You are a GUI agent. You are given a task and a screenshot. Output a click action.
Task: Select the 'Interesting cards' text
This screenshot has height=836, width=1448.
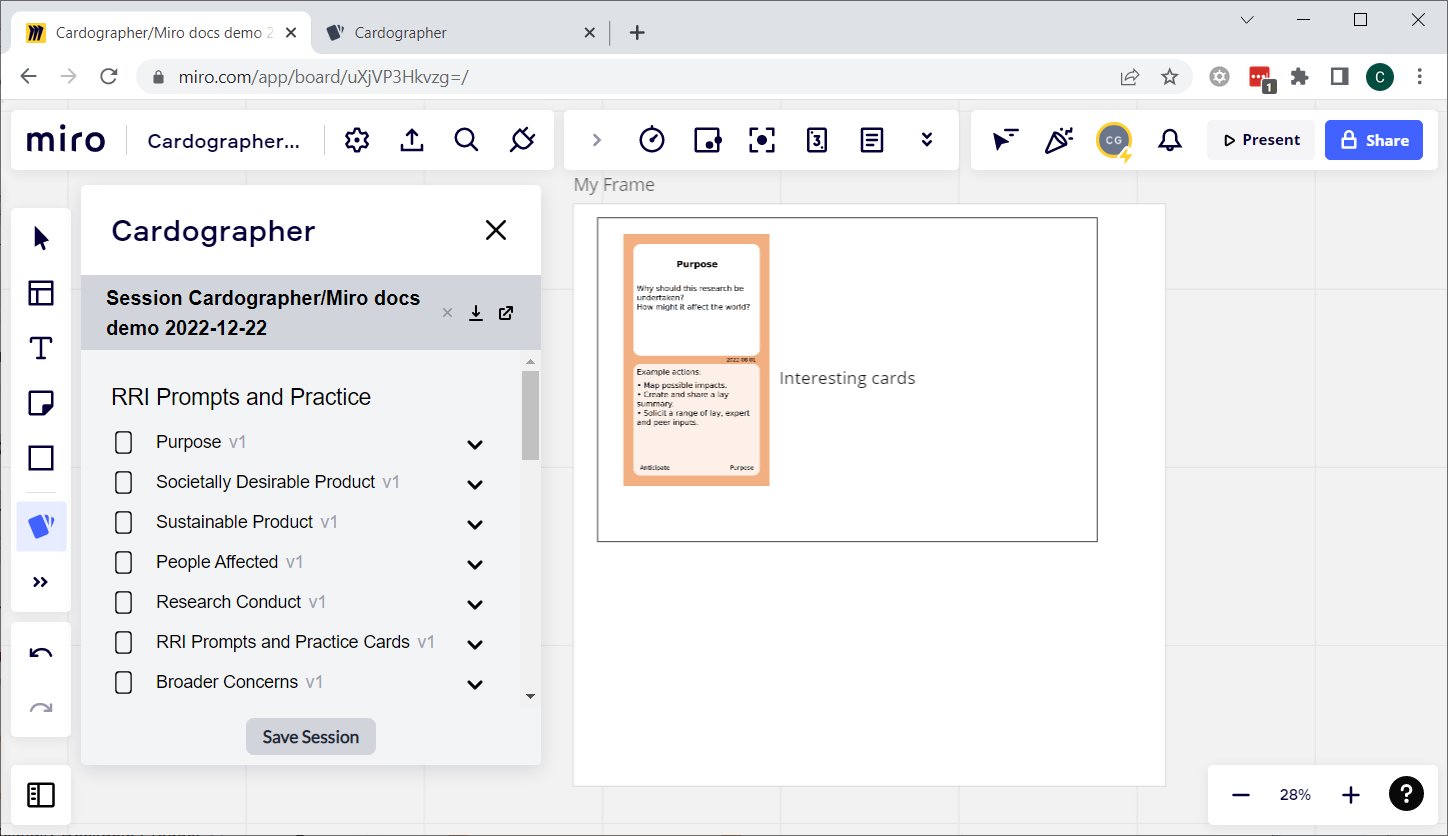pyautogui.click(x=847, y=378)
